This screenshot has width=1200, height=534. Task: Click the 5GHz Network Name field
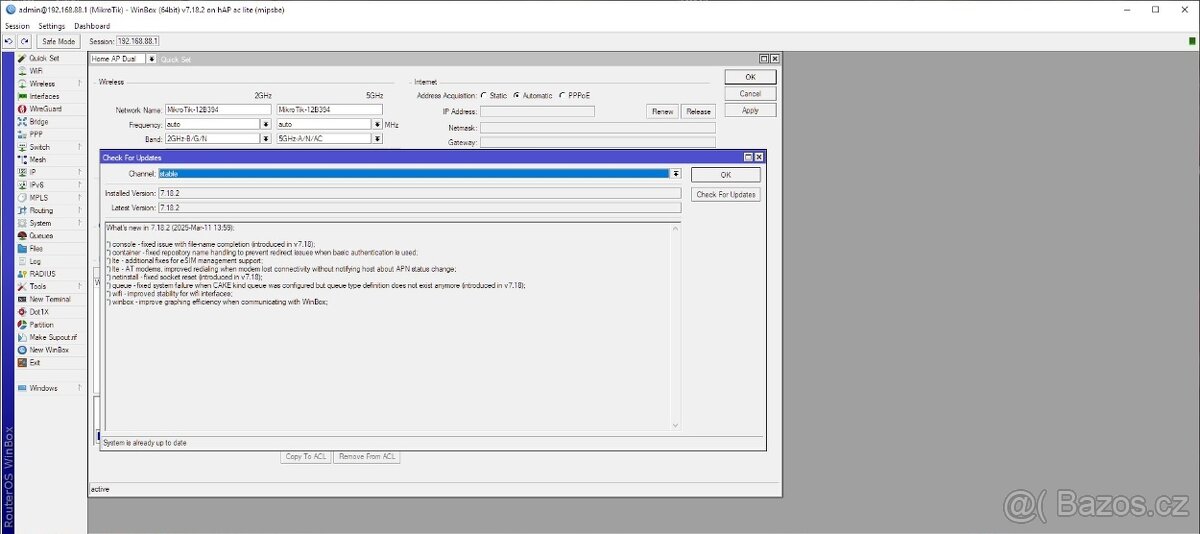coord(329,110)
